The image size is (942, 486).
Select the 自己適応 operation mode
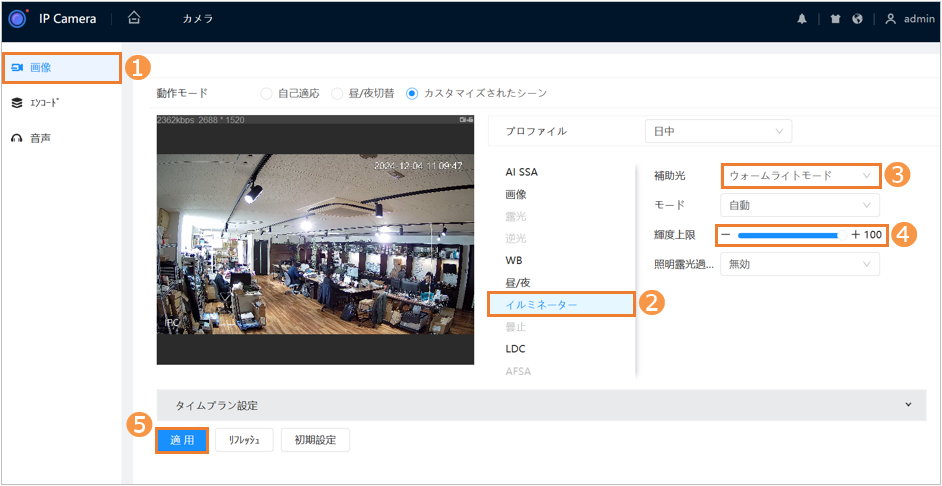point(266,93)
